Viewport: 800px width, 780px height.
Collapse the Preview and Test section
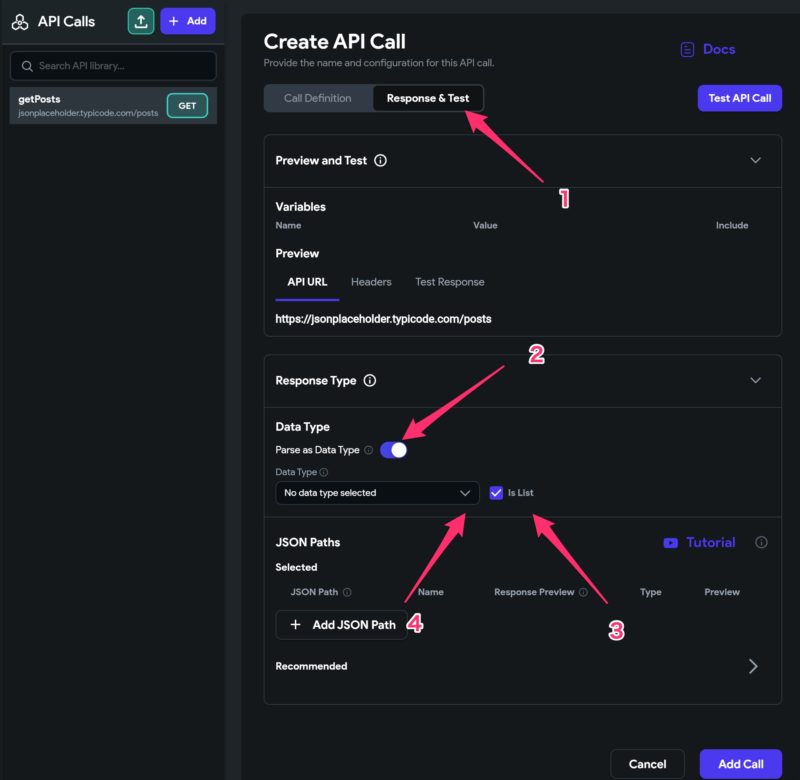tap(755, 160)
